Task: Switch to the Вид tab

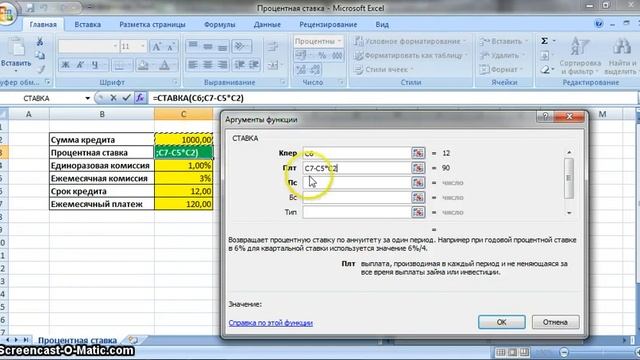Action: [382, 24]
